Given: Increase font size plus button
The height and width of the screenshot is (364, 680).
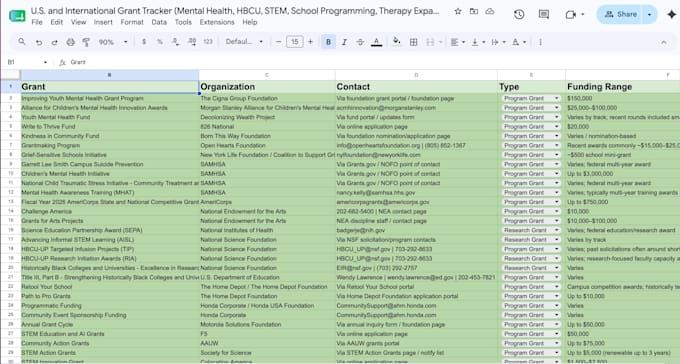Looking at the screenshot, I should click(310, 42).
